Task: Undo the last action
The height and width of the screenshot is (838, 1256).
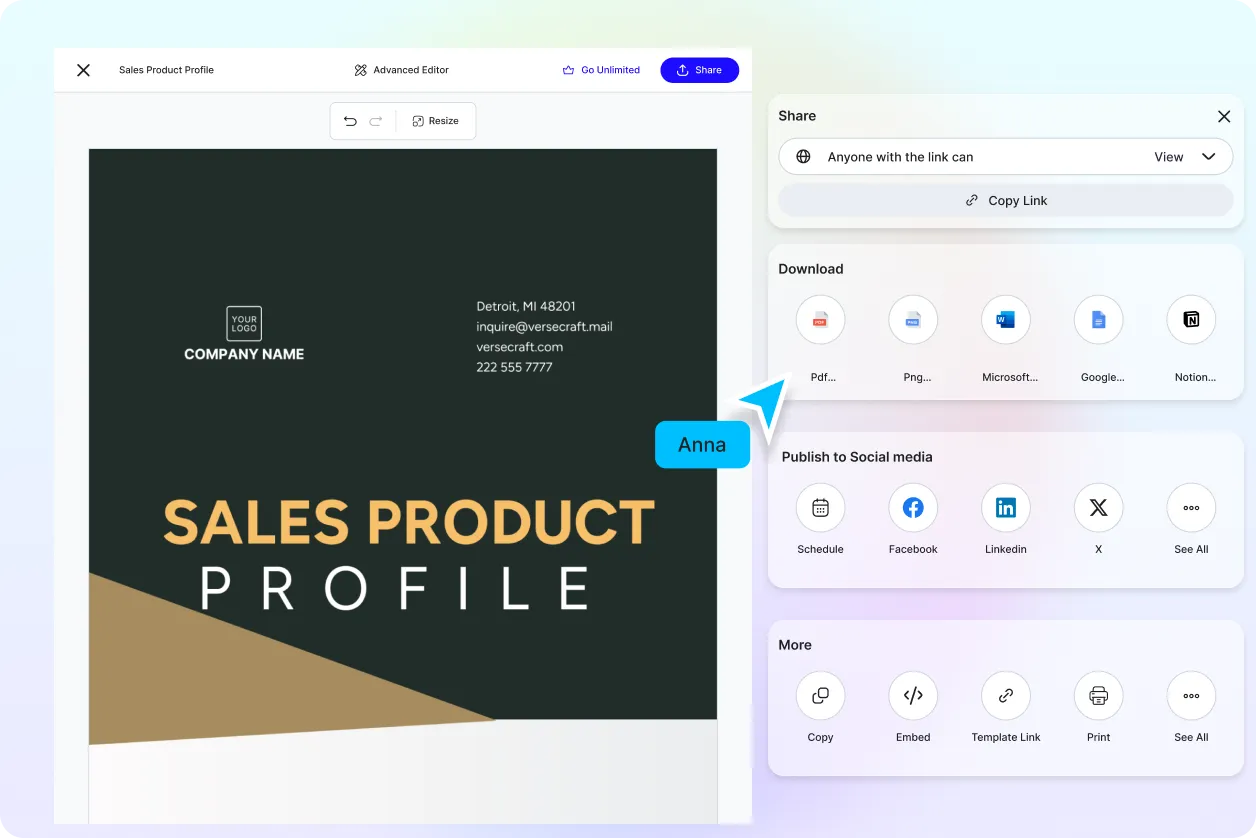Action: point(350,121)
